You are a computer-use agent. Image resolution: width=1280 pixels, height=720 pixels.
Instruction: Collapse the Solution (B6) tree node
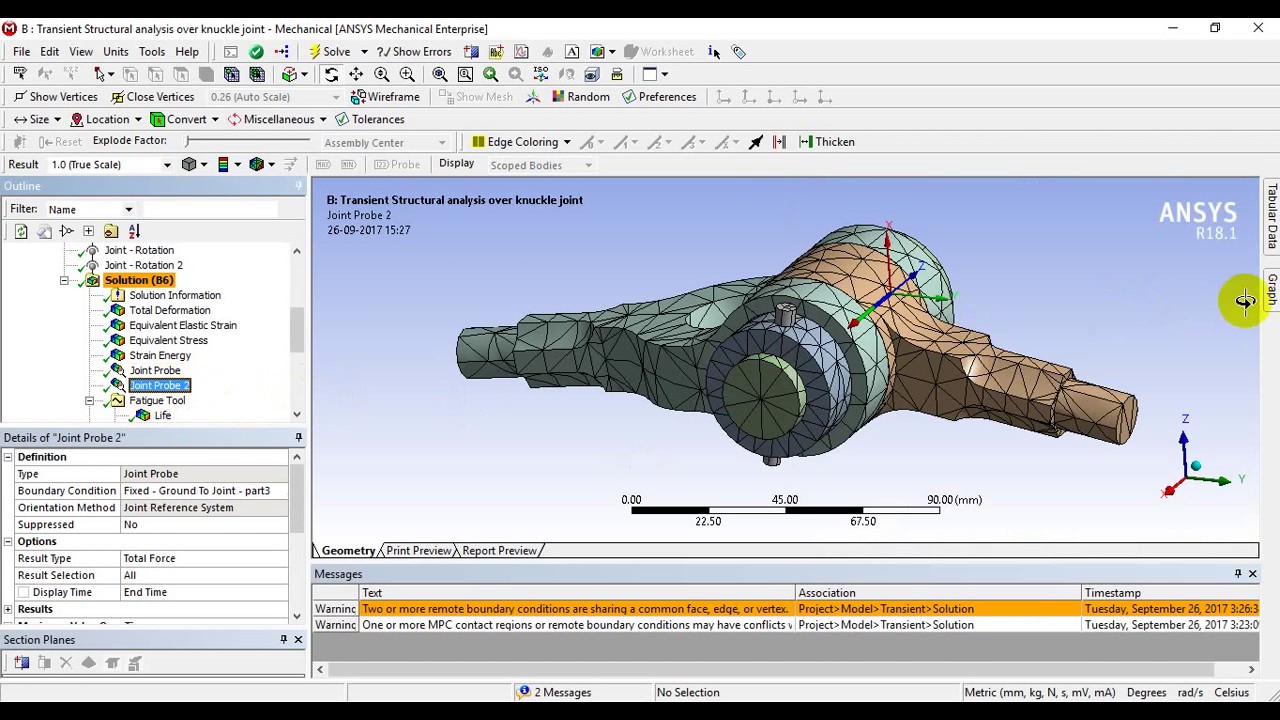point(64,281)
